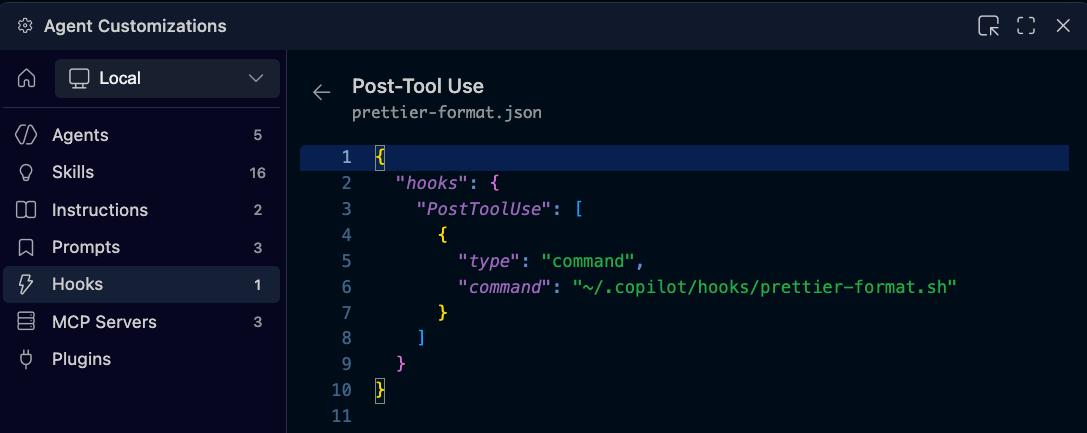Click the Hooks lightning bolt icon

coord(26,285)
